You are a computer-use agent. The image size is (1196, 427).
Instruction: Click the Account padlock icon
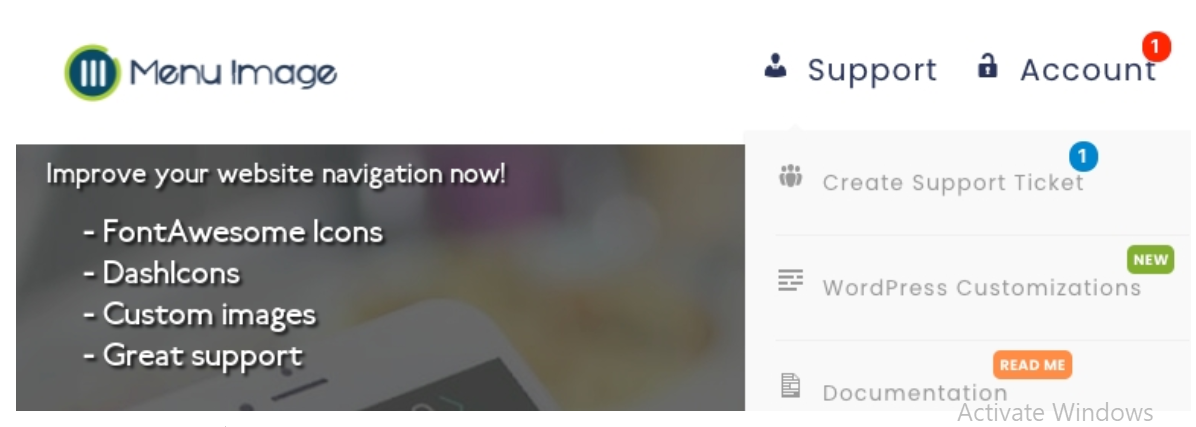(987, 66)
